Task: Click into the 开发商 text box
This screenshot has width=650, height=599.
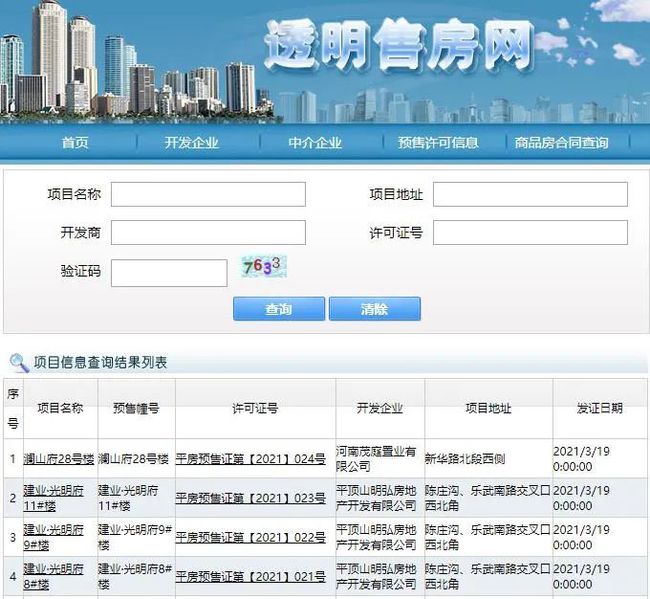Action: point(208,233)
